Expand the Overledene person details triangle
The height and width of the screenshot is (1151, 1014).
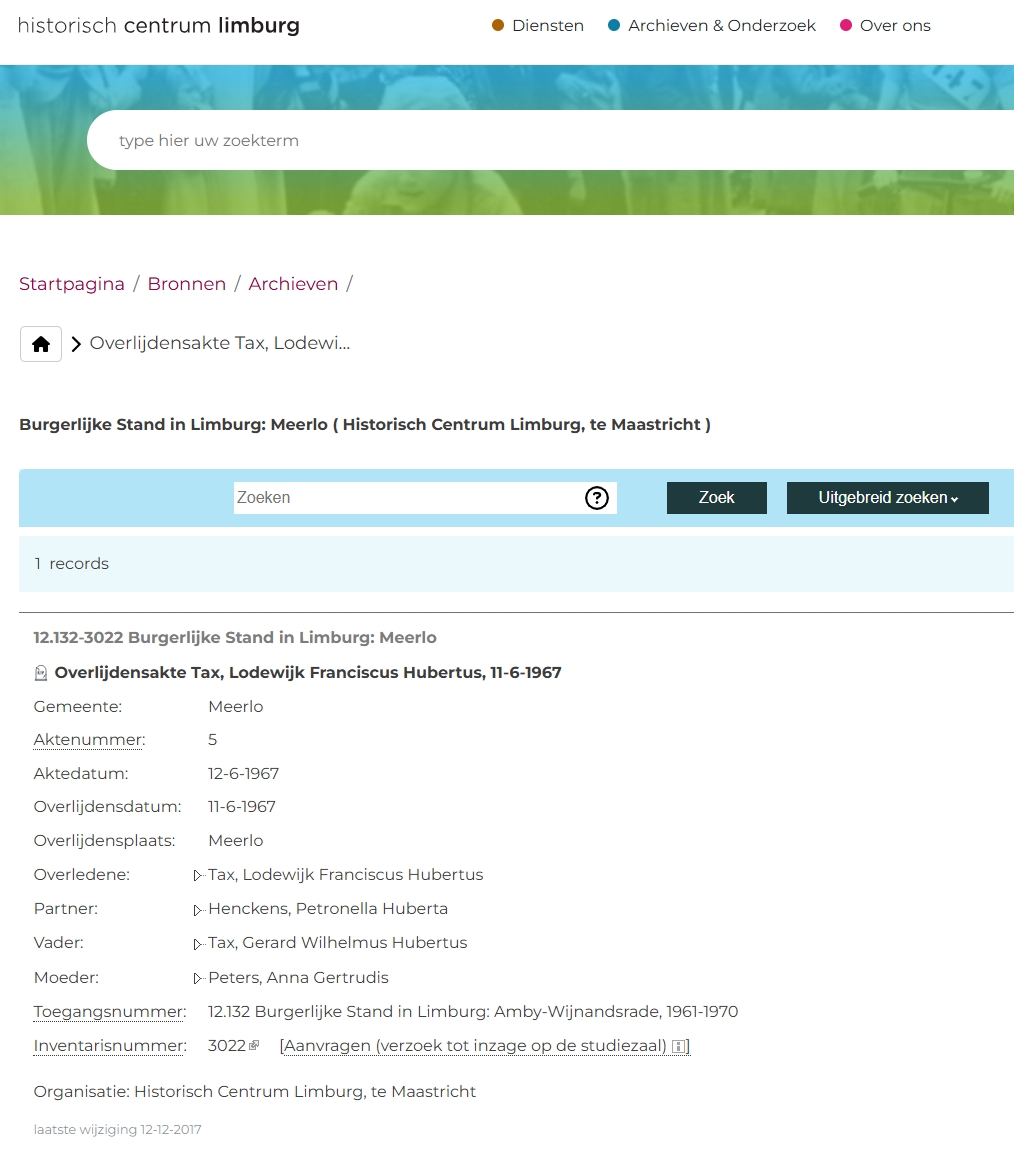click(x=198, y=876)
